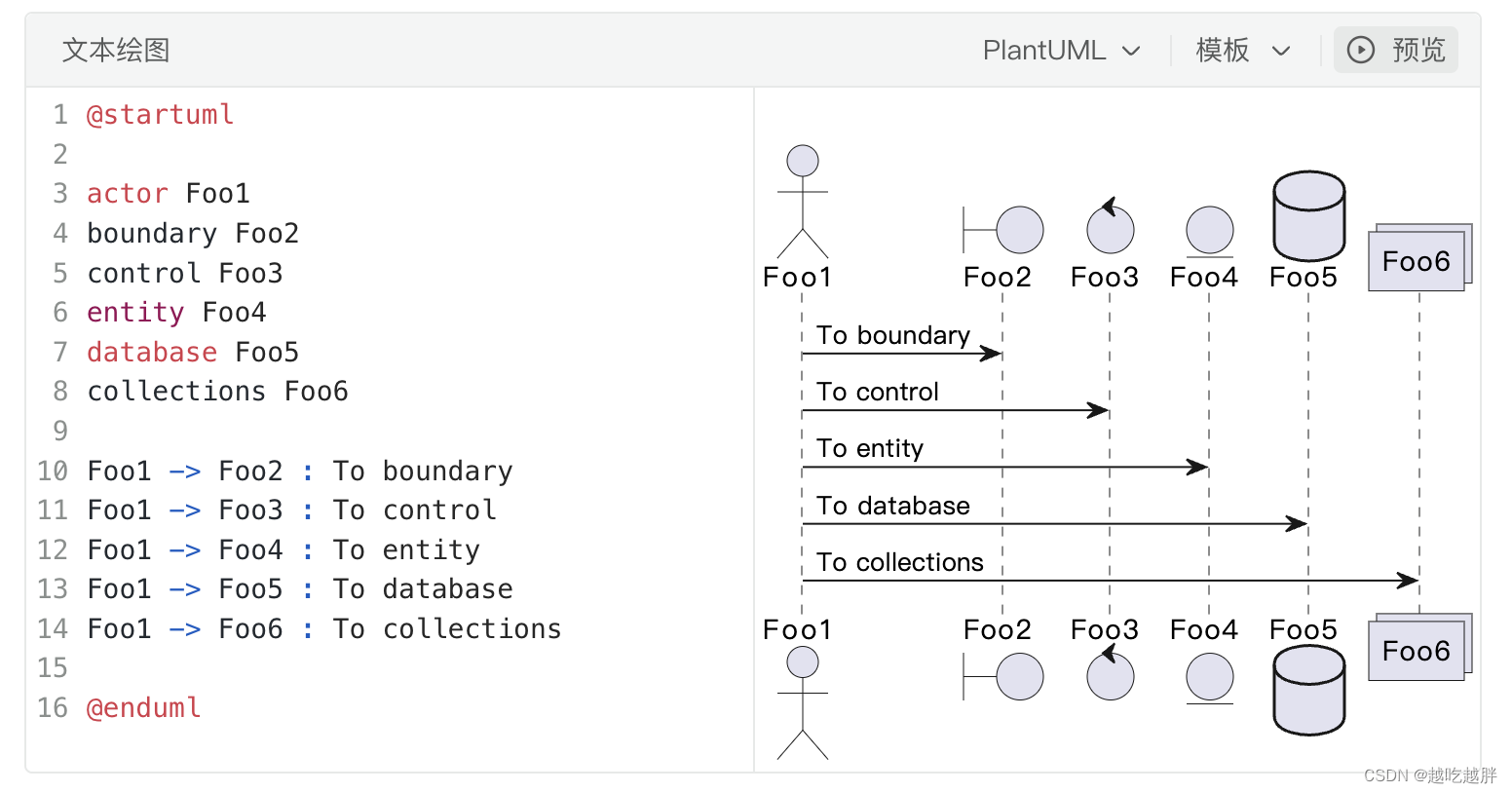This screenshot has height=793, width=1512.
Task: Click the play icon beside 预览
Action: (x=1360, y=50)
